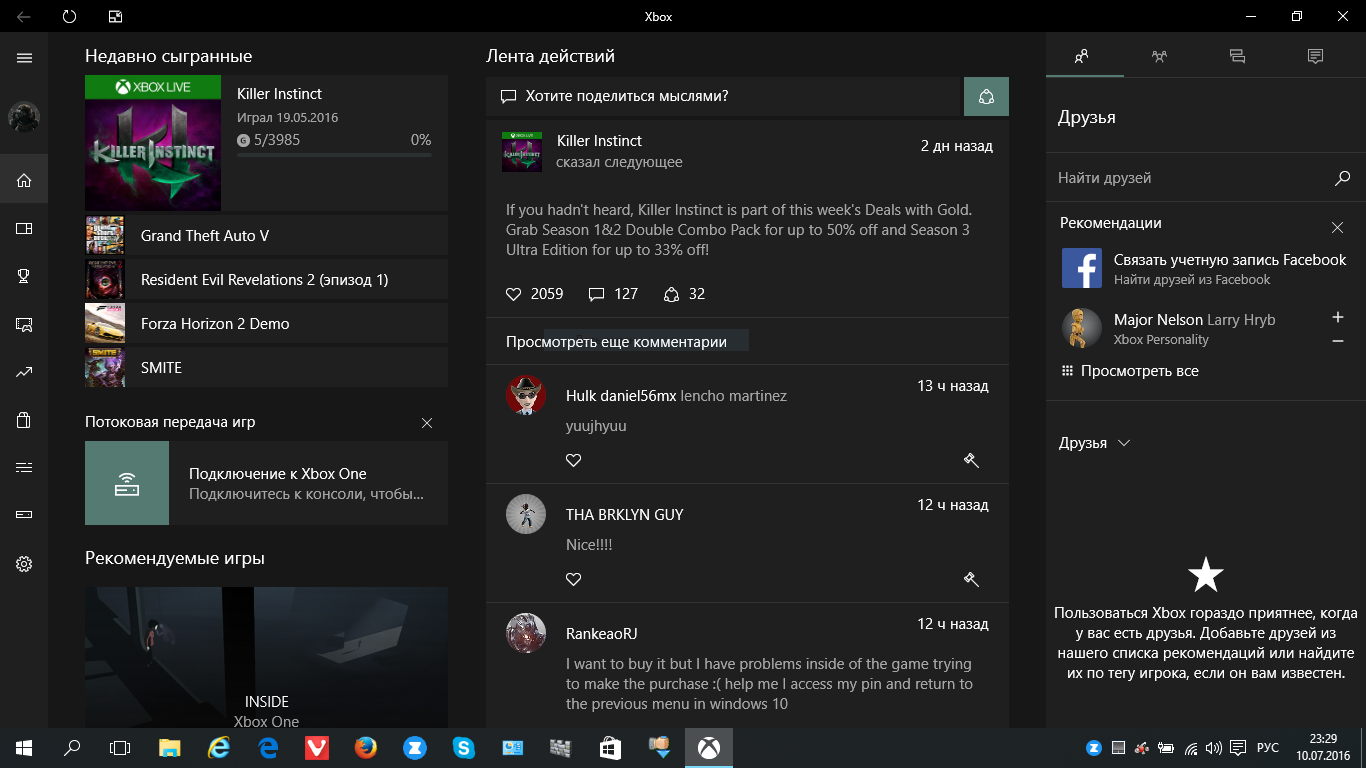Open Game DVR icon in sidebar

[24, 324]
